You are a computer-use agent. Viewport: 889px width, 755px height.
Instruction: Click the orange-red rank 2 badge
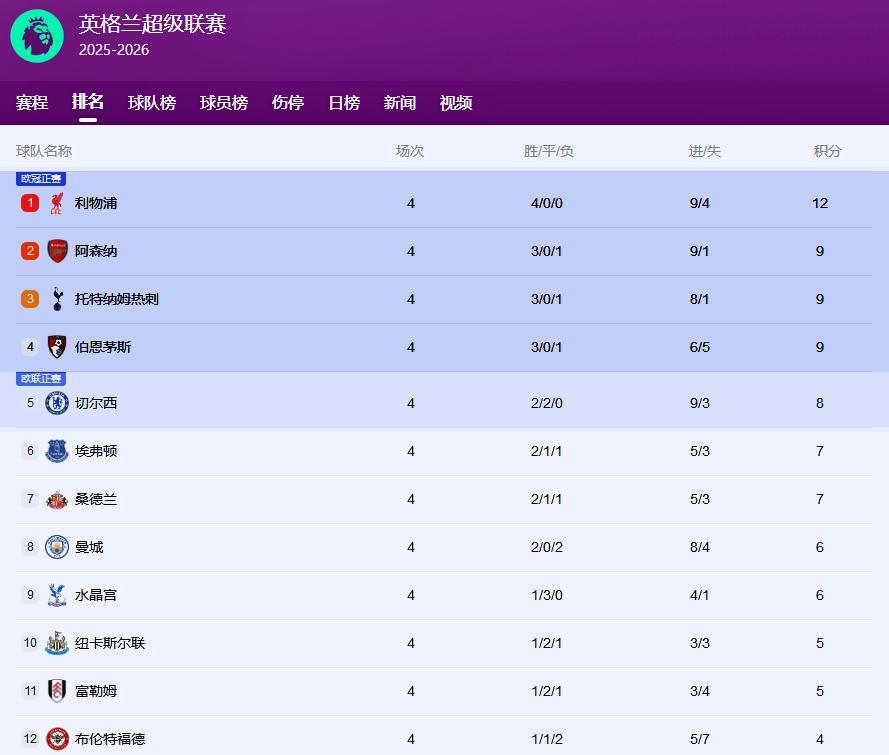pos(30,251)
